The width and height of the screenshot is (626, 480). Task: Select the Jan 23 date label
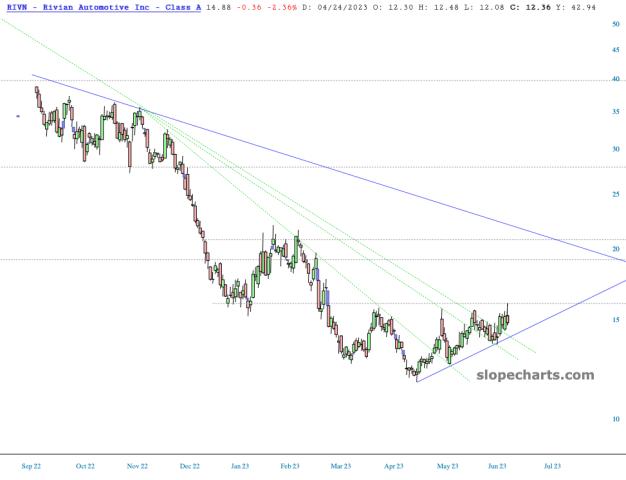pos(239,465)
